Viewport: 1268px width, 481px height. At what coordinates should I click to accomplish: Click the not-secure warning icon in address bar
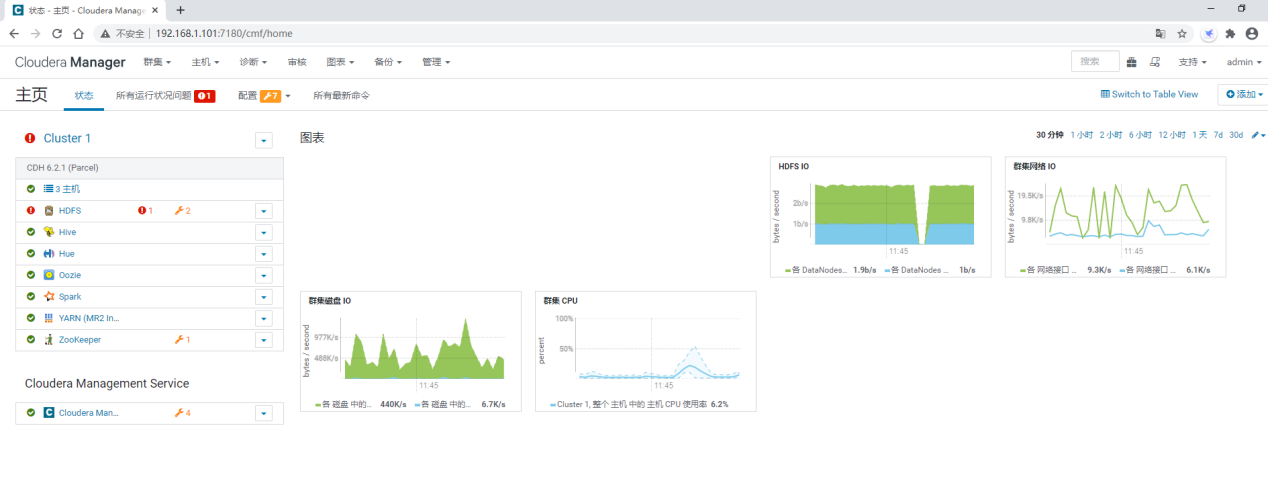105,33
